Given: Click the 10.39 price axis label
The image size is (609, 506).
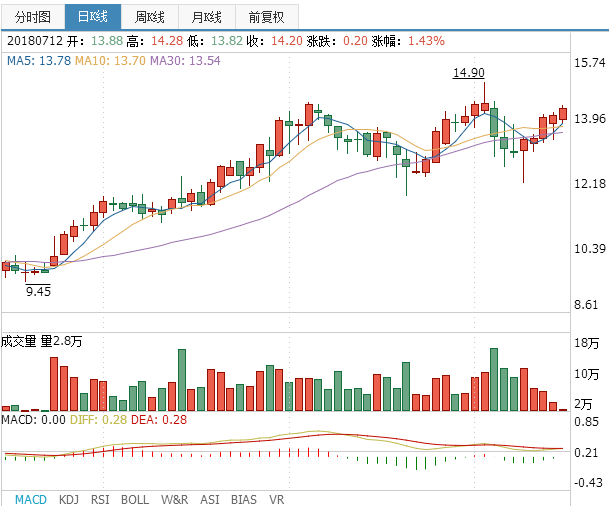Looking at the screenshot, I should pyautogui.click(x=590, y=249).
